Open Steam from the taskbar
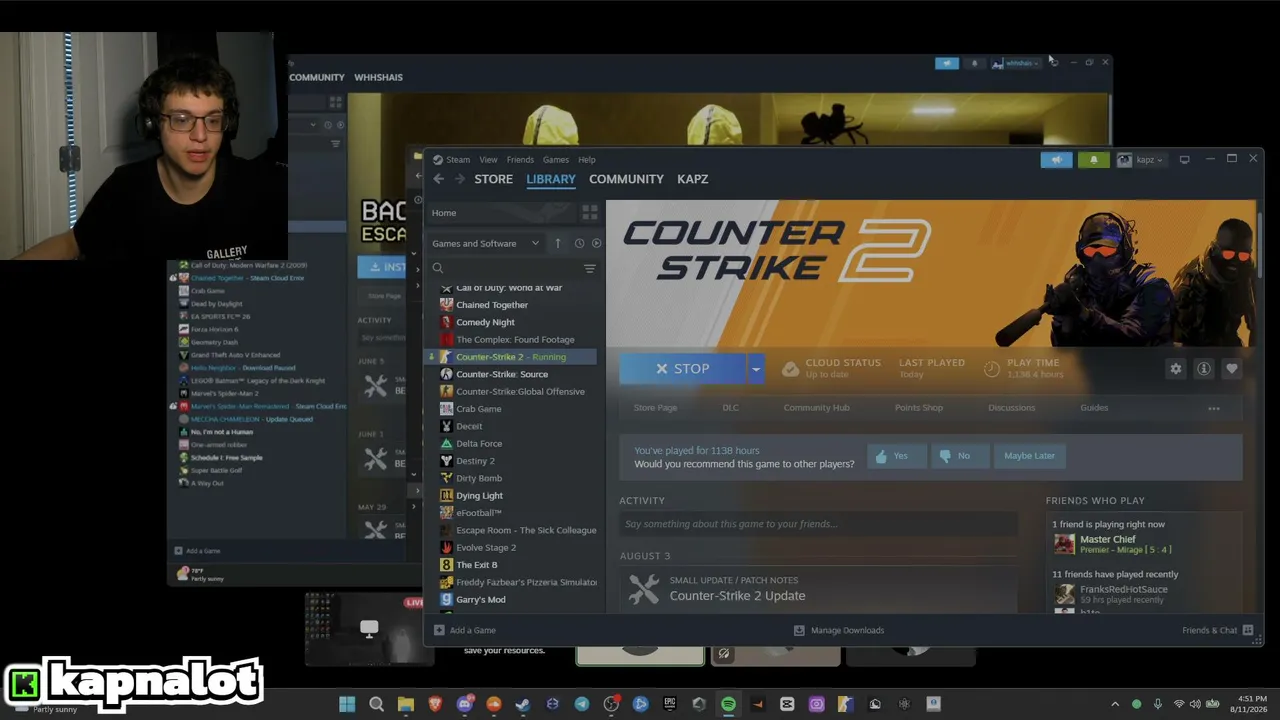The image size is (1280, 720). [523, 704]
